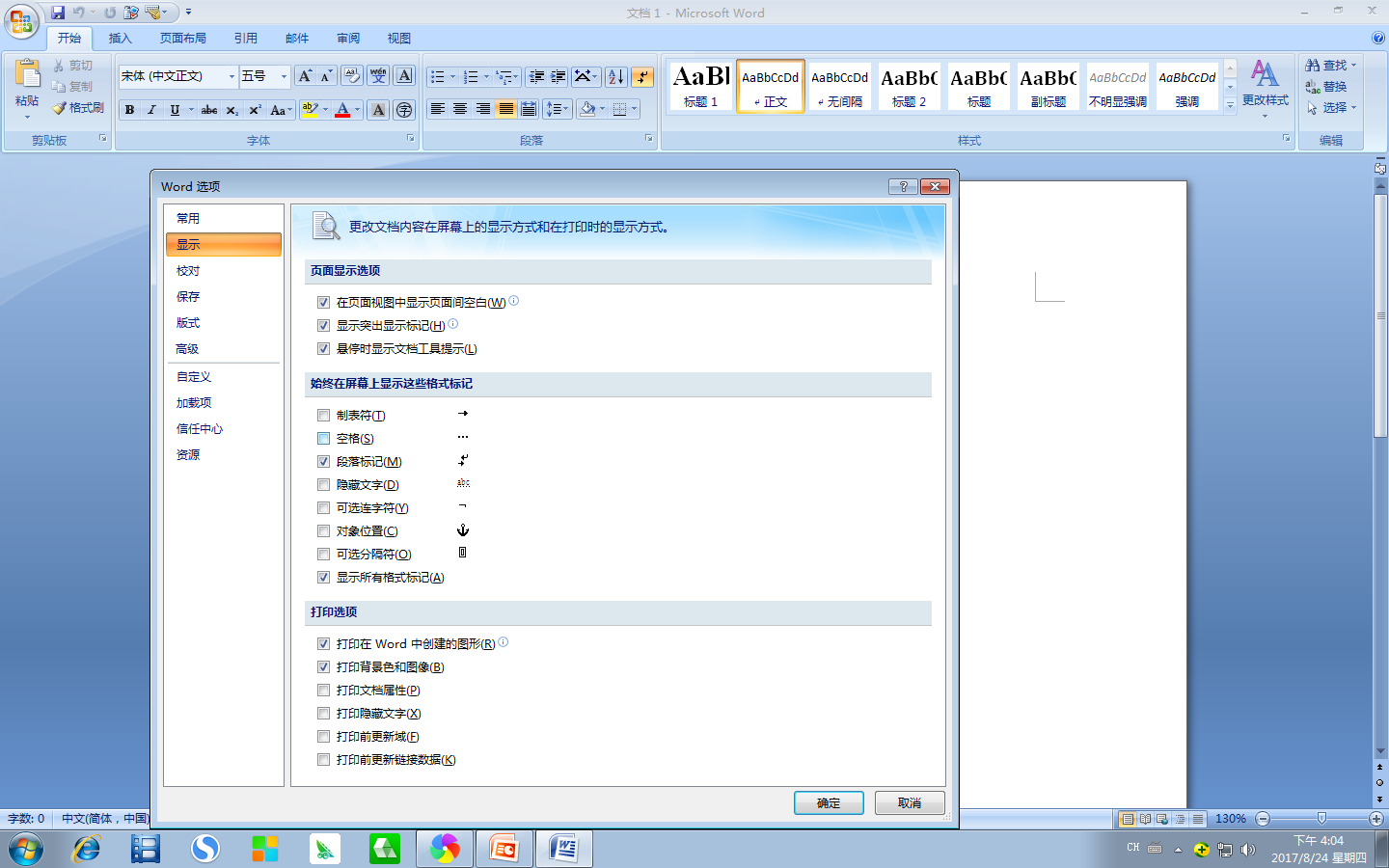Toggle the show paragraph marks icon
The width and height of the screenshot is (1389, 868).
(642, 77)
